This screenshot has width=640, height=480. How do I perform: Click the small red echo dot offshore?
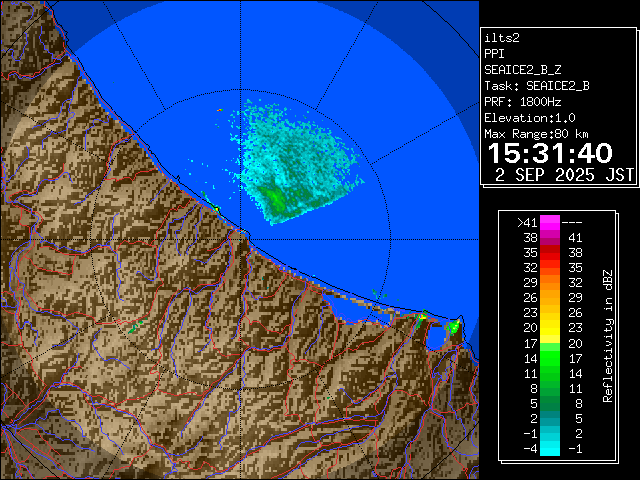point(219,108)
